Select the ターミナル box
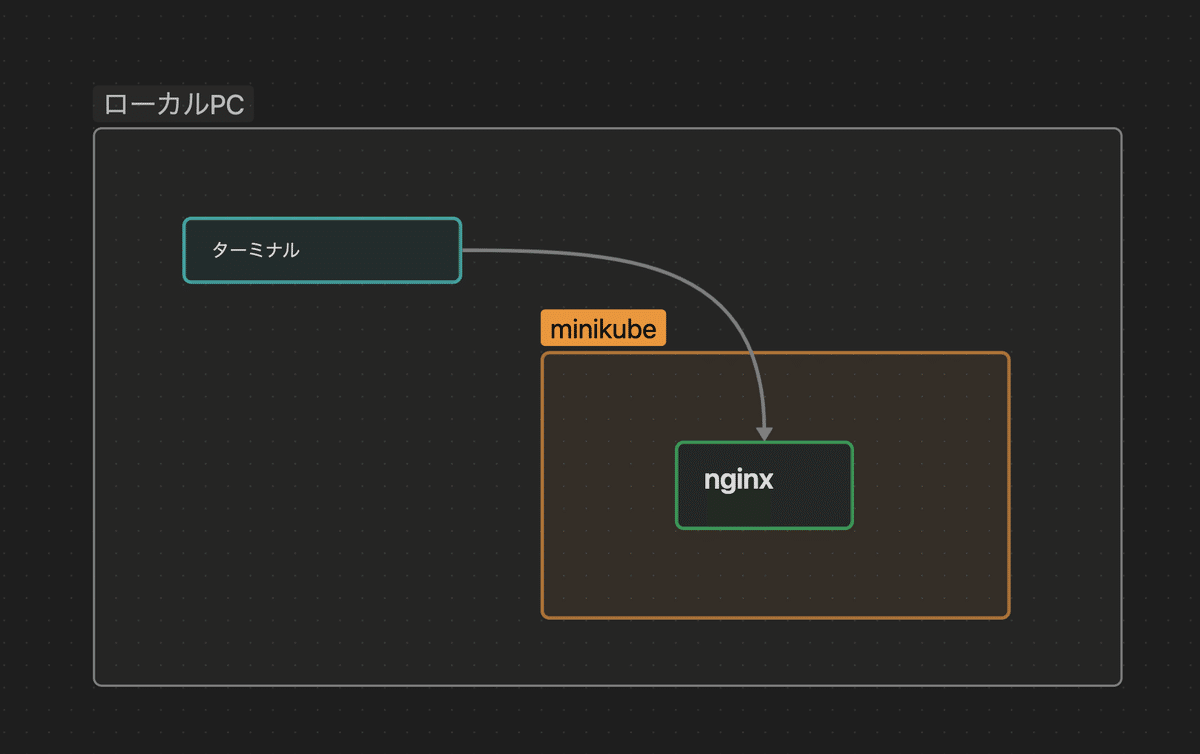The width and height of the screenshot is (1200, 754). tap(321, 250)
